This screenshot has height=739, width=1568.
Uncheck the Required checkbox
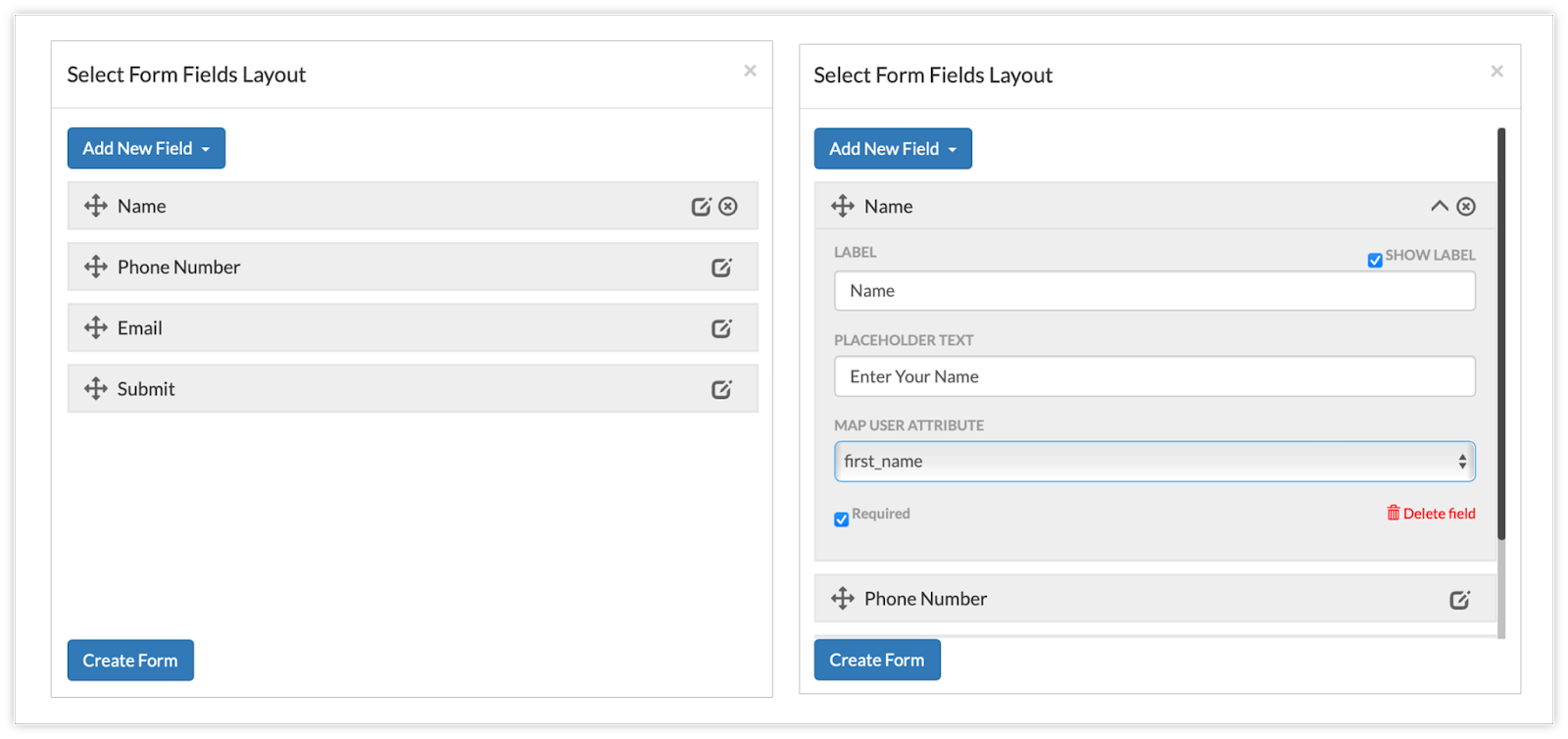(841, 518)
